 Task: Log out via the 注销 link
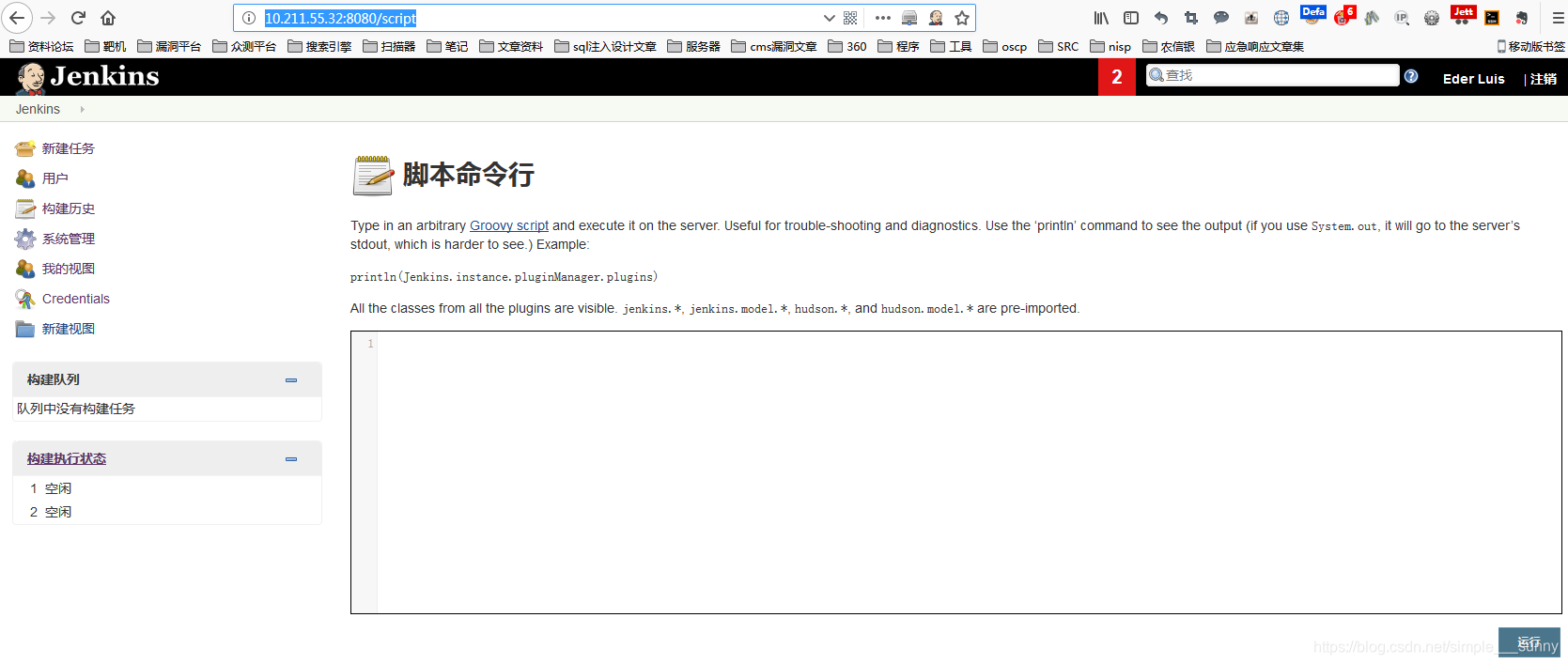[x=1543, y=79]
